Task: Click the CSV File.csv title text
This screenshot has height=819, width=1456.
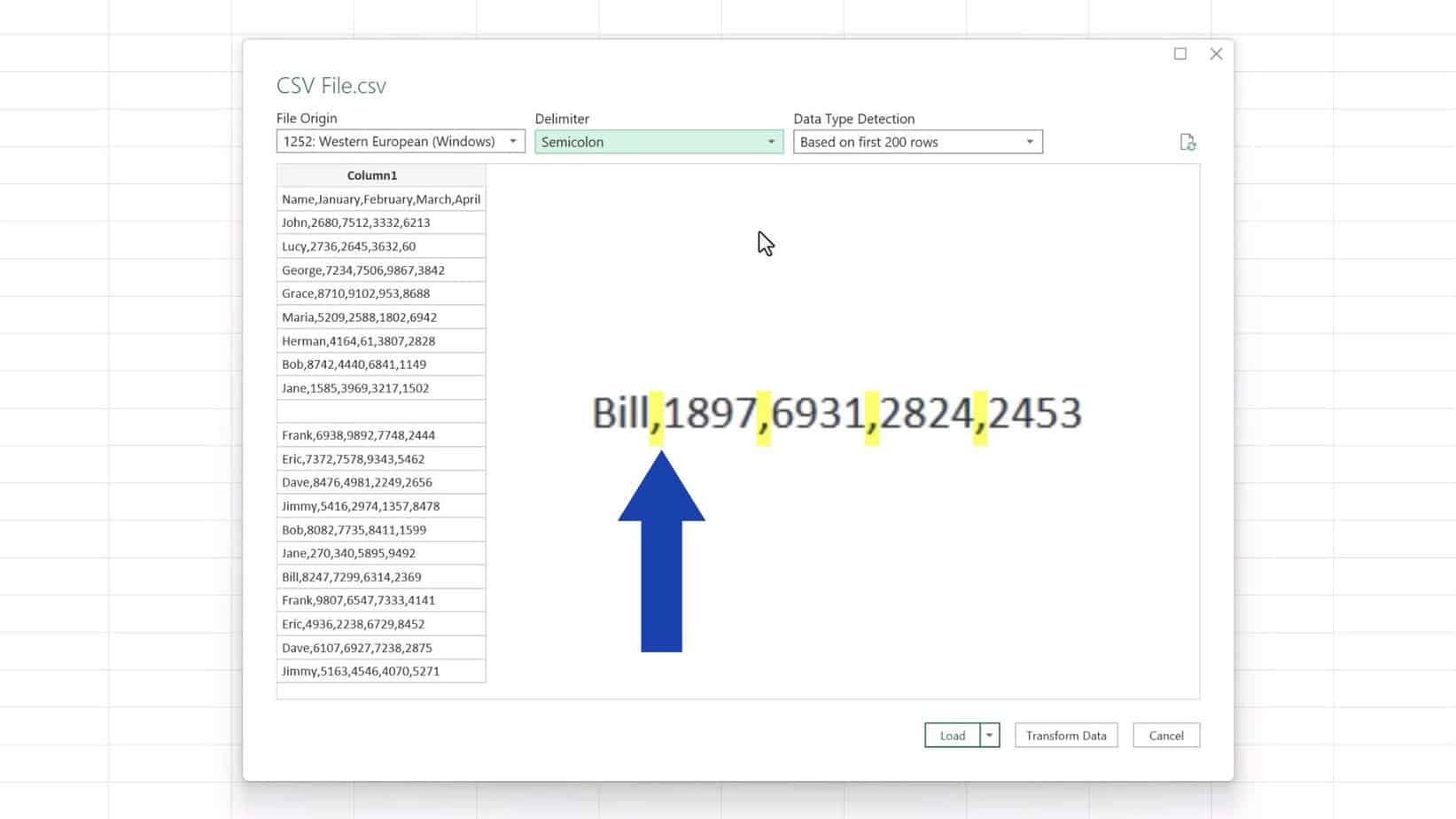Action: [x=331, y=85]
